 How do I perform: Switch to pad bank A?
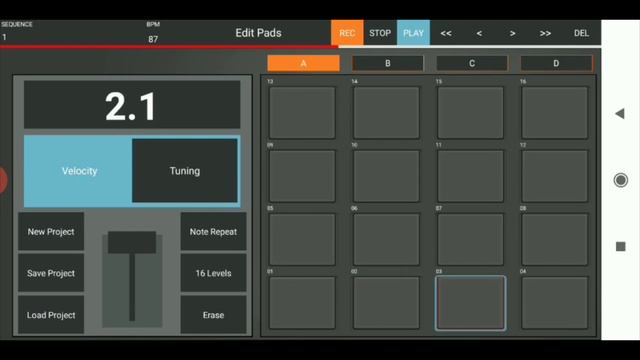(x=303, y=63)
